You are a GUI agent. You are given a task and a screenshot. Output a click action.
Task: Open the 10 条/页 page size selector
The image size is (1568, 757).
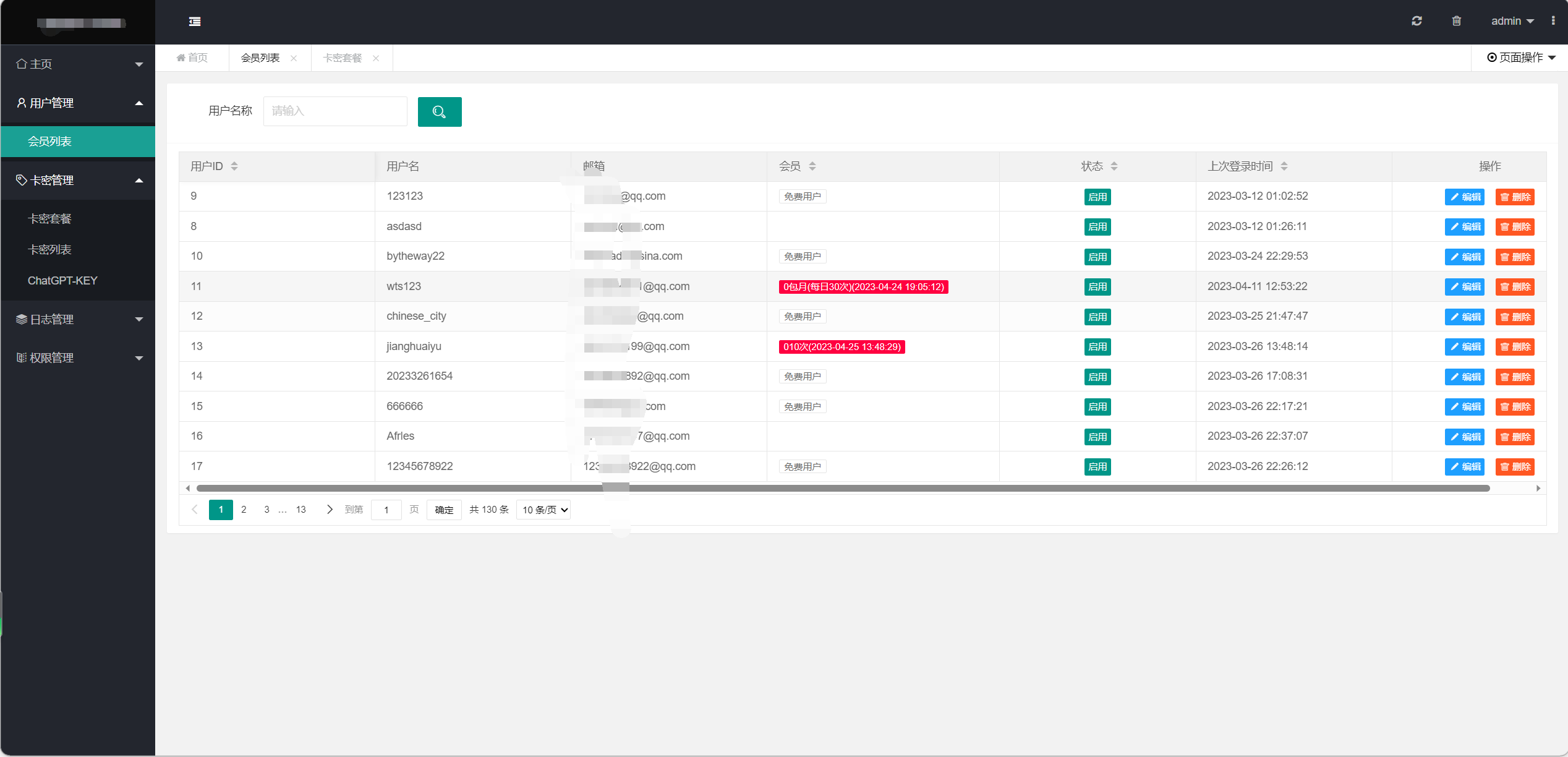click(x=543, y=510)
